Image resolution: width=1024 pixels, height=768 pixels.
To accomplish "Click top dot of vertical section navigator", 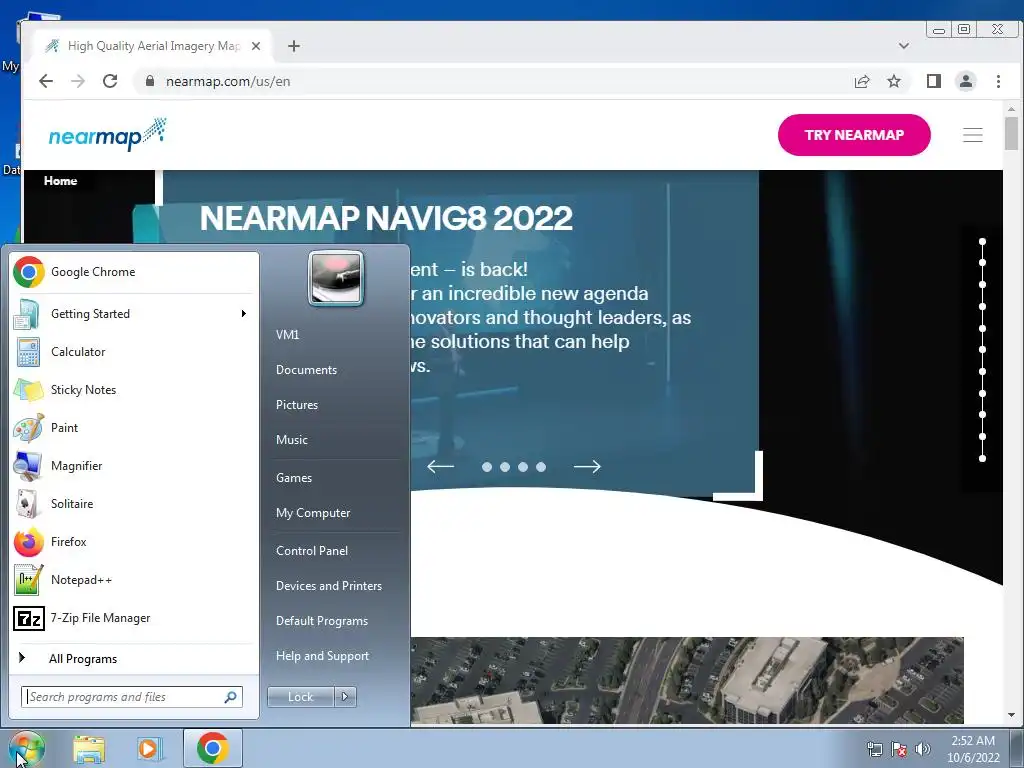I will [x=982, y=242].
